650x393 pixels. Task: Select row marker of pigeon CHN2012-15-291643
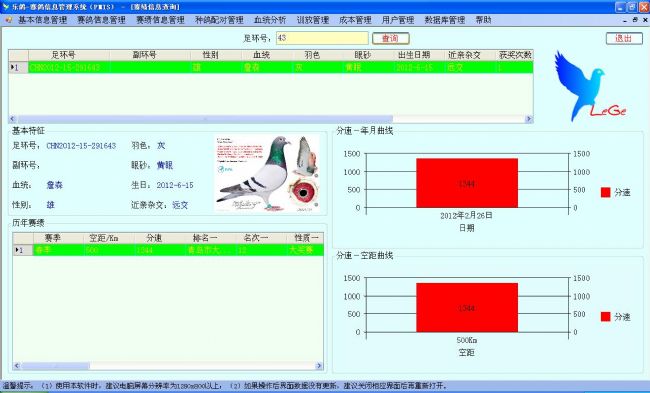[x=18, y=68]
